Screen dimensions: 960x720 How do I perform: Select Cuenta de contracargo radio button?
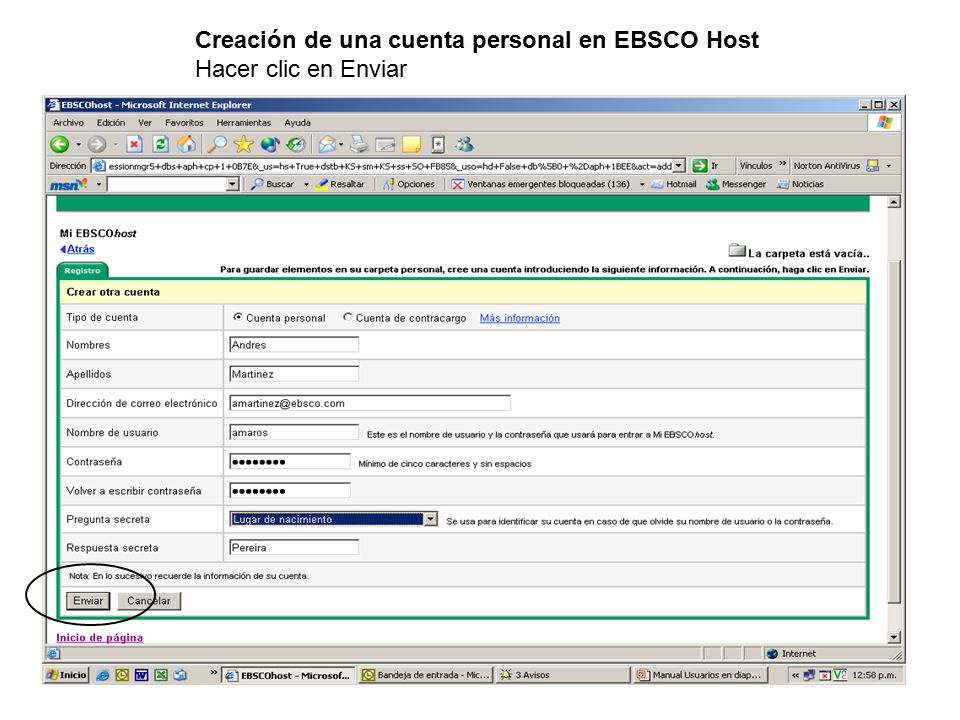pyautogui.click(x=348, y=317)
